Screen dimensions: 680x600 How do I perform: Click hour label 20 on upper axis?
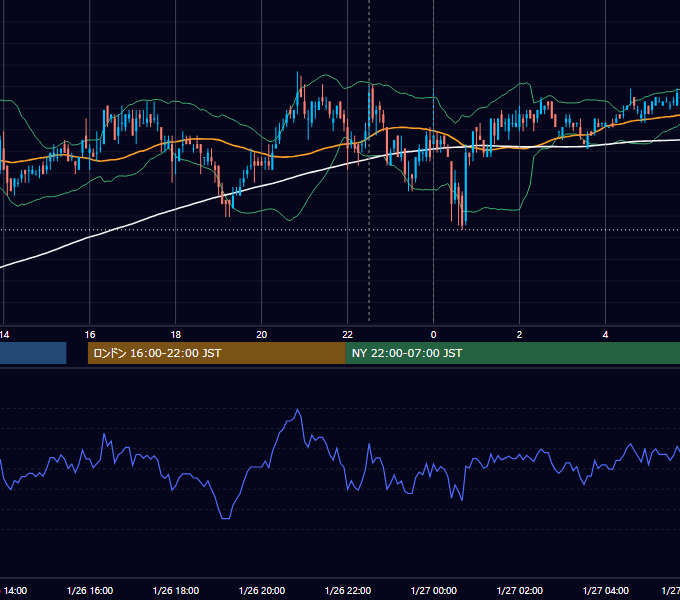tap(262, 335)
